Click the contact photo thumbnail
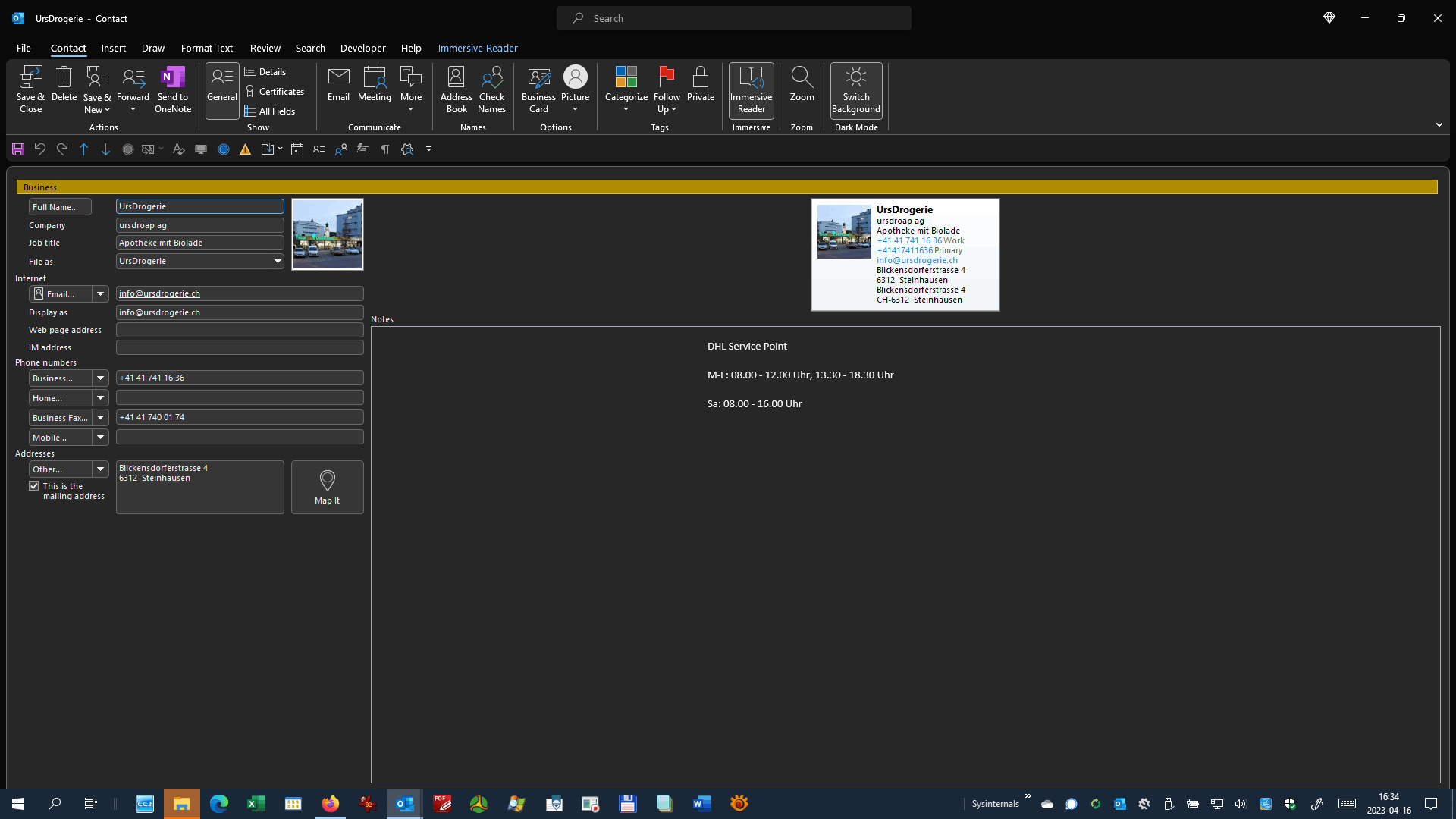1456x819 pixels. [x=327, y=234]
